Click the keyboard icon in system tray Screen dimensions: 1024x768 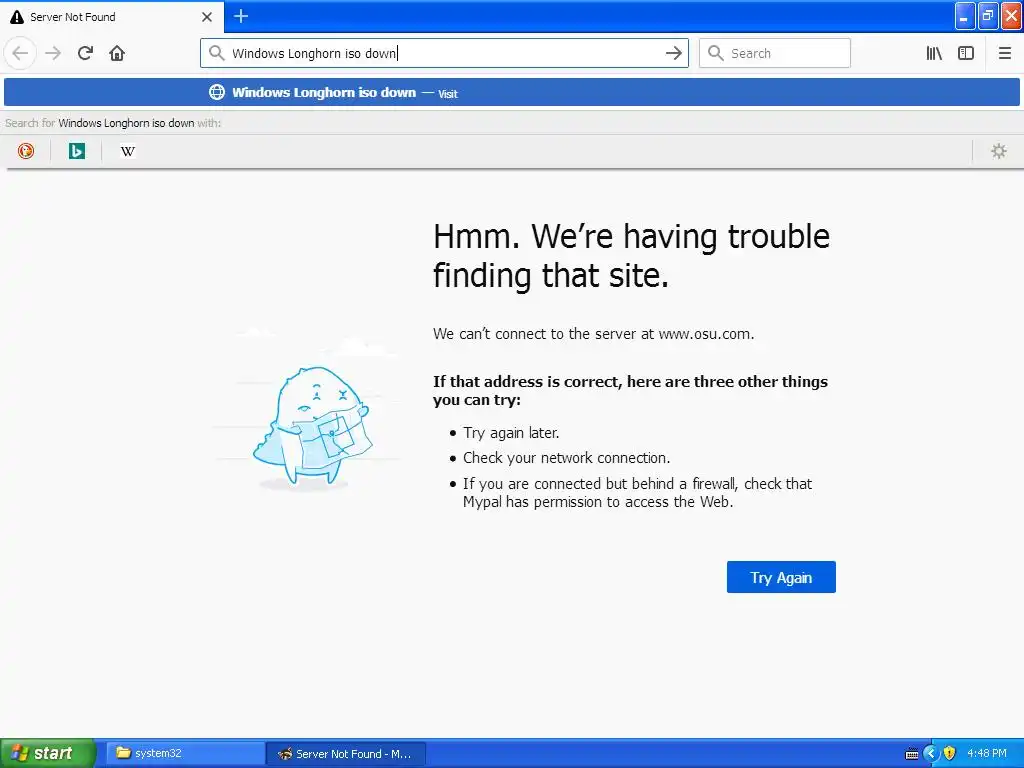[912, 754]
